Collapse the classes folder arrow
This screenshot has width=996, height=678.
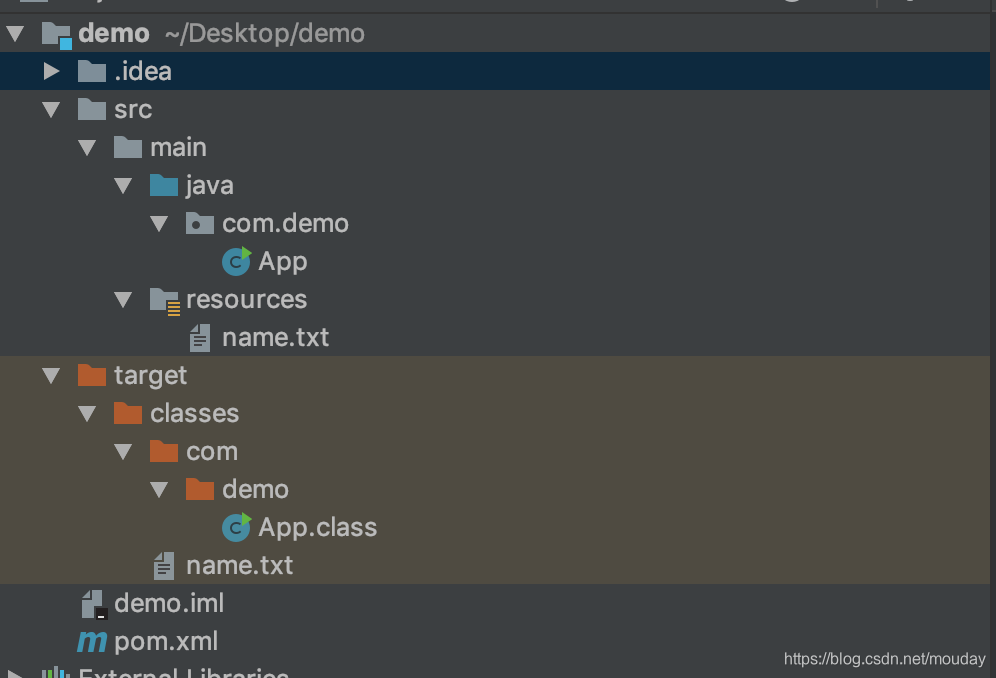pyautogui.click(x=87, y=414)
